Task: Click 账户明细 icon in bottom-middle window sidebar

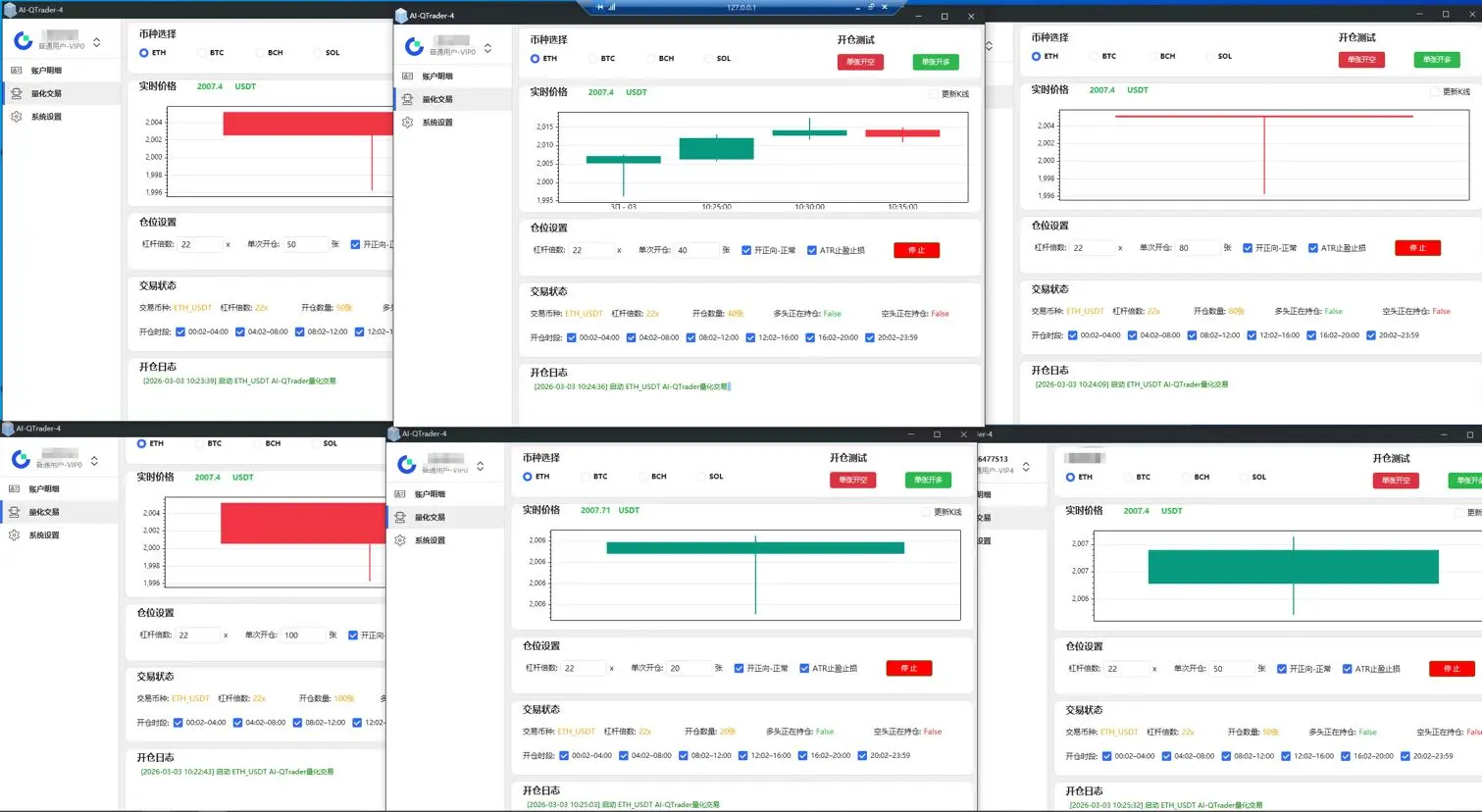Action: [400, 494]
